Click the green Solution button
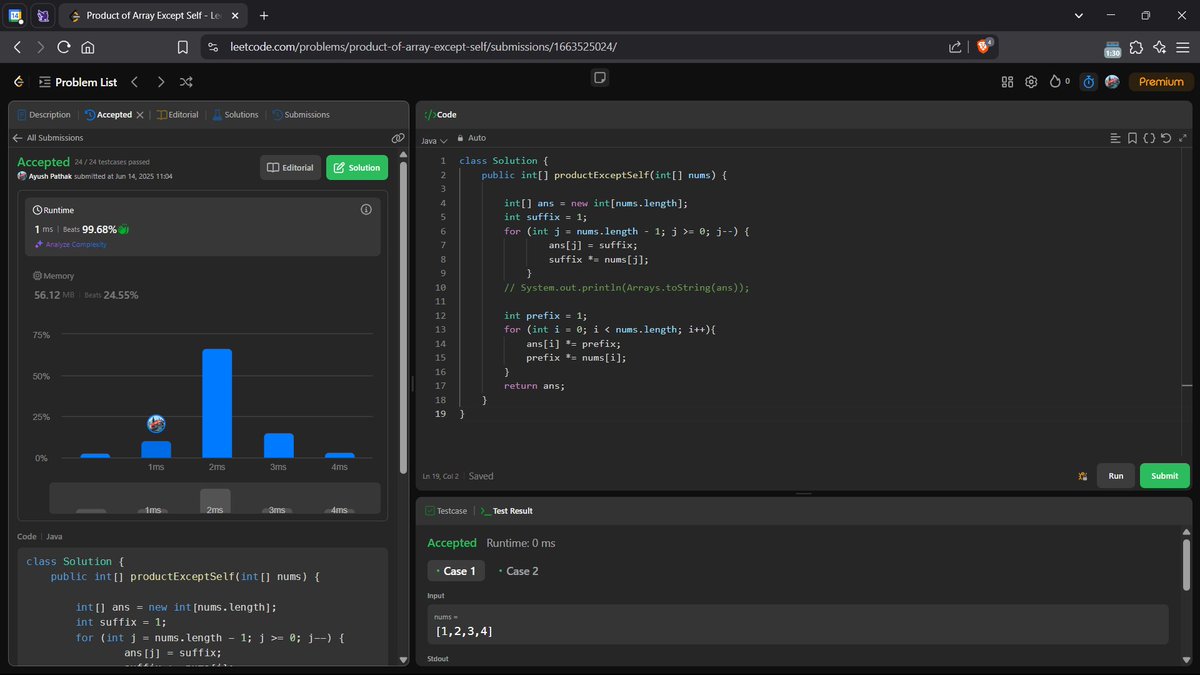Viewport: 1200px width, 675px height. click(357, 168)
